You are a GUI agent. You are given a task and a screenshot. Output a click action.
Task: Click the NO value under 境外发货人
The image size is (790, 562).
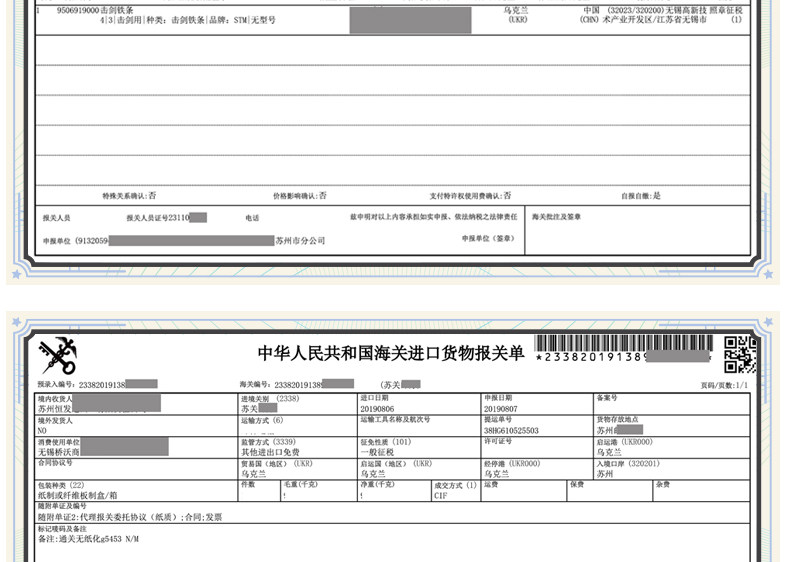(x=42, y=431)
